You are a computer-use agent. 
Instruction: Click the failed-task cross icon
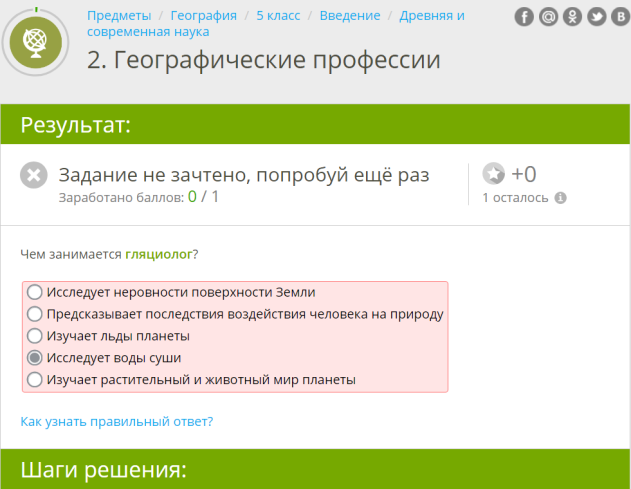(x=34, y=176)
